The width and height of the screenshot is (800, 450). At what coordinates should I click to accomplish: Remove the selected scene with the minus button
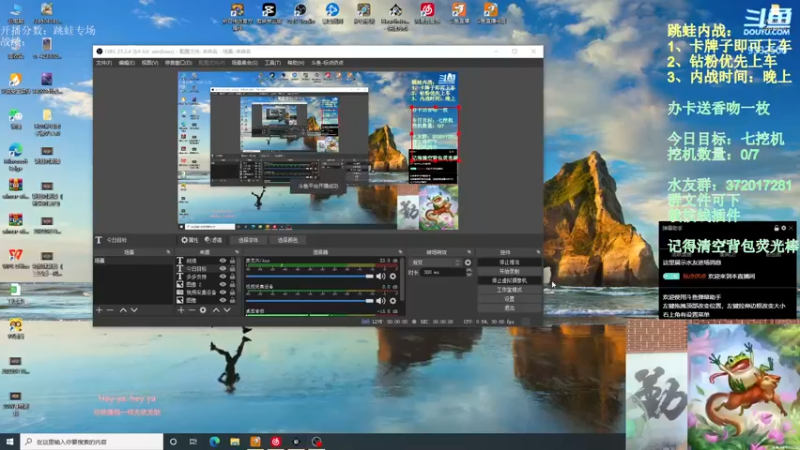[110, 310]
